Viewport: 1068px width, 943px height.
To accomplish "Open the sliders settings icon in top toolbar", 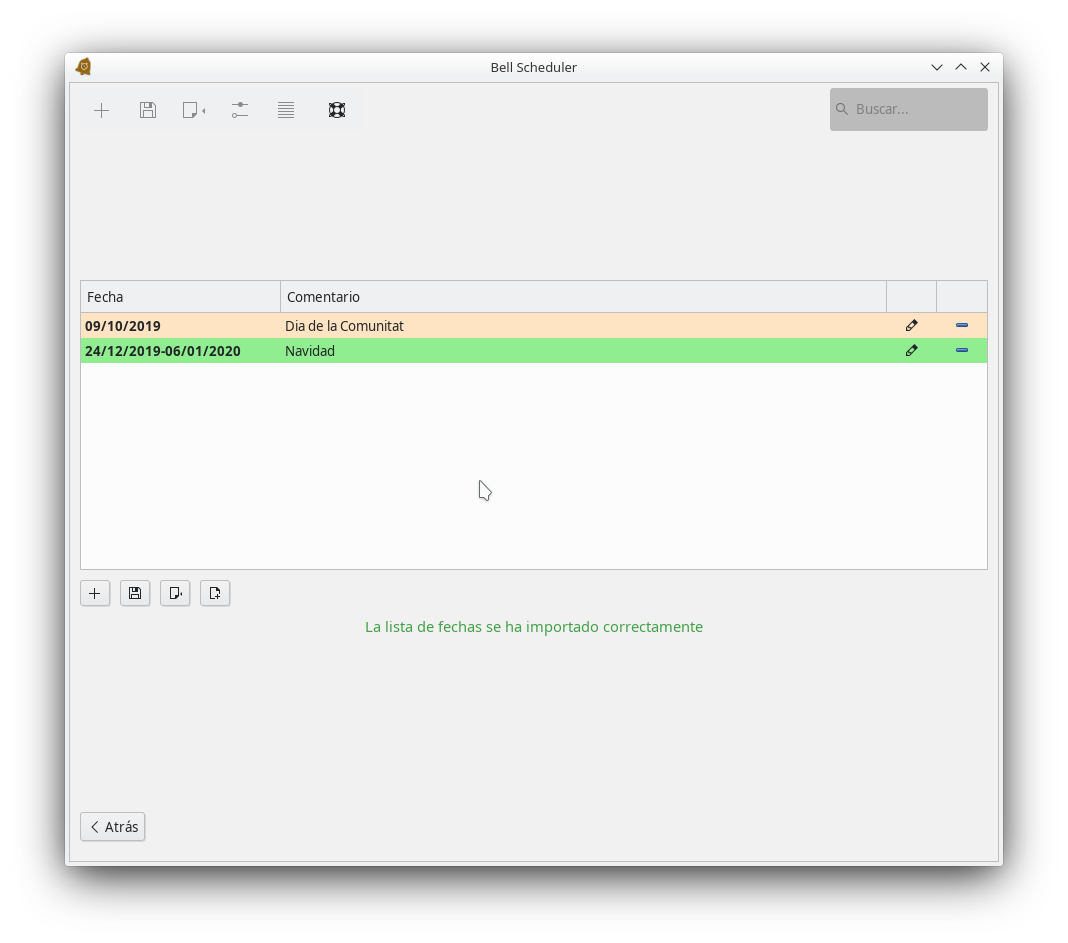I will coord(240,110).
